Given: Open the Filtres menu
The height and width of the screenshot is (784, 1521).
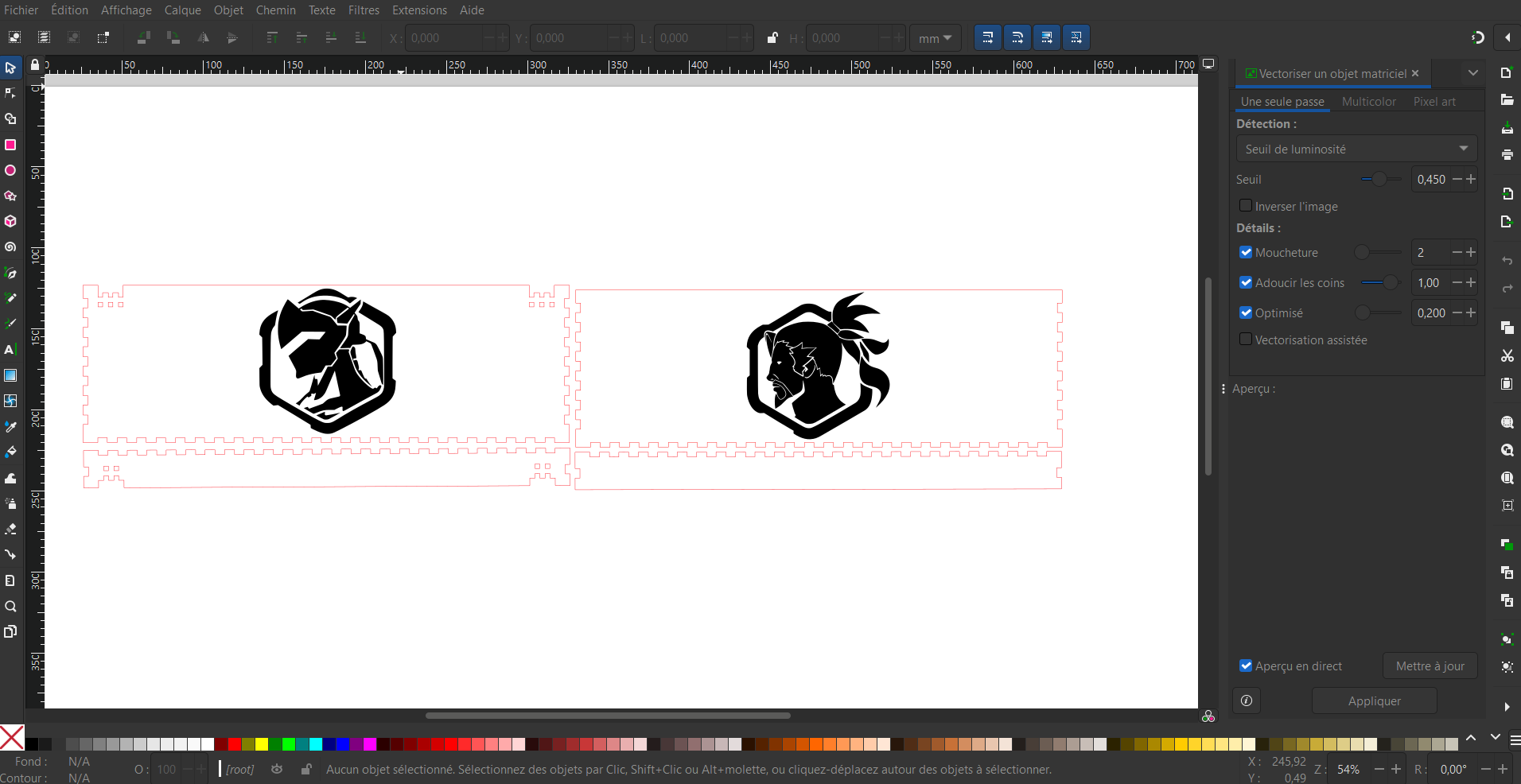Looking at the screenshot, I should pos(364,10).
